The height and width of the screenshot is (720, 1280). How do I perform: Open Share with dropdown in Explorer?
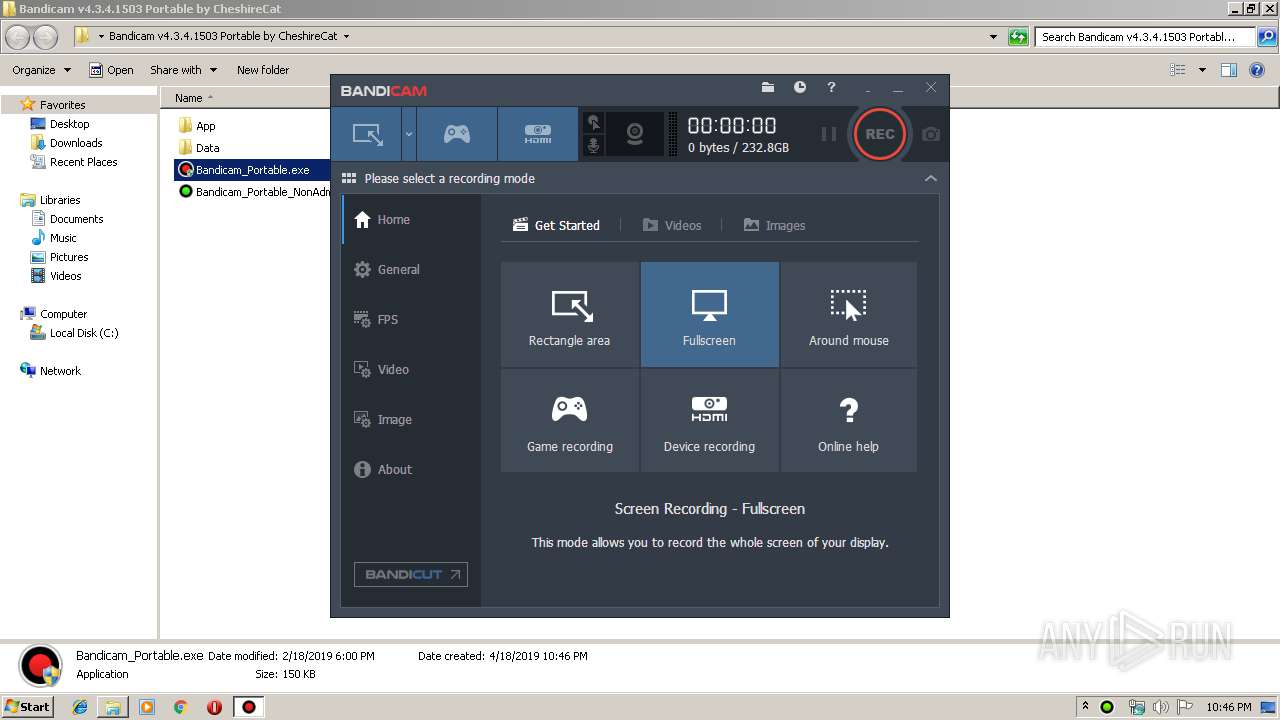coord(183,70)
